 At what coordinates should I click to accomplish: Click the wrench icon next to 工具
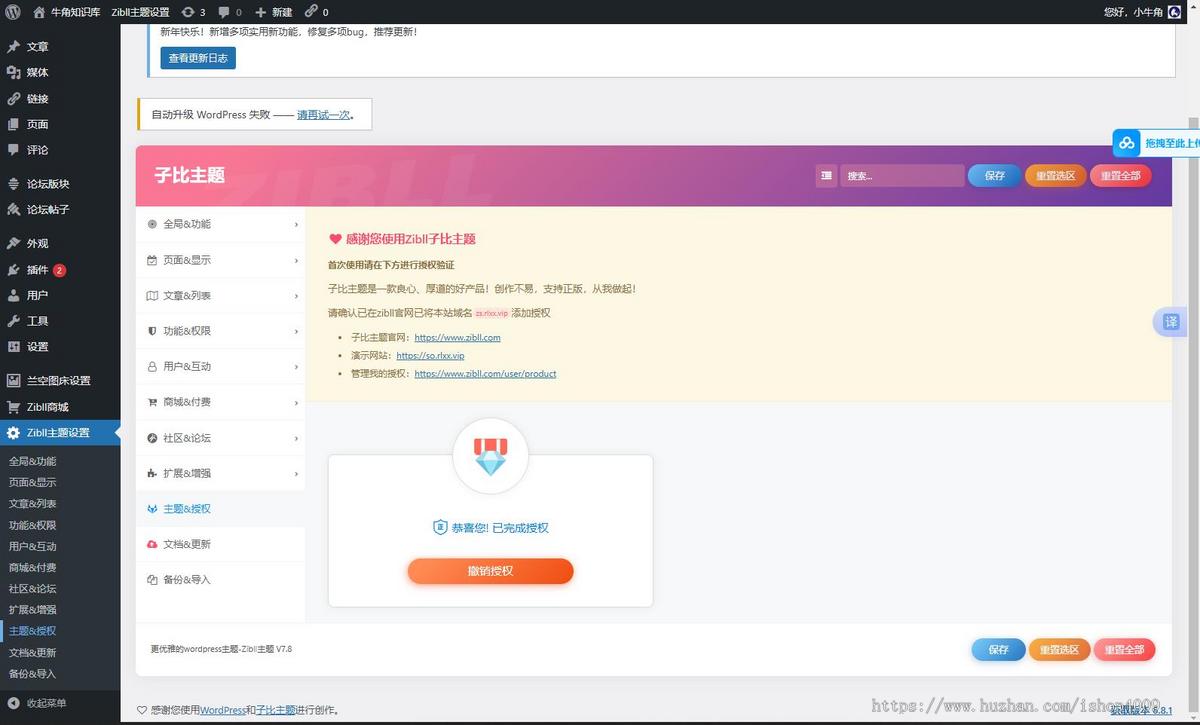(13, 321)
